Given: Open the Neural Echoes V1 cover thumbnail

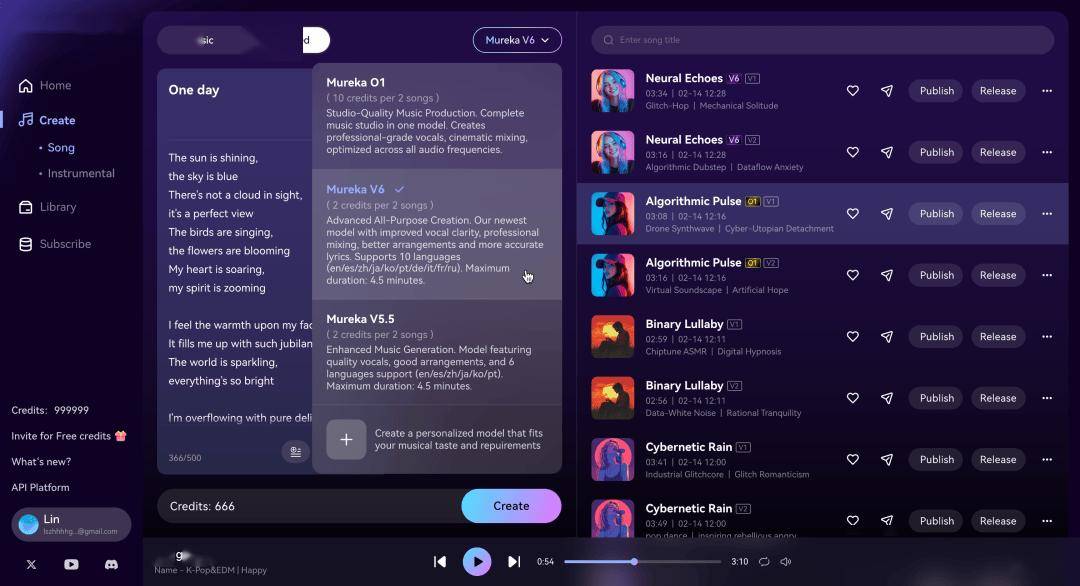Looking at the screenshot, I should (x=612, y=90).
